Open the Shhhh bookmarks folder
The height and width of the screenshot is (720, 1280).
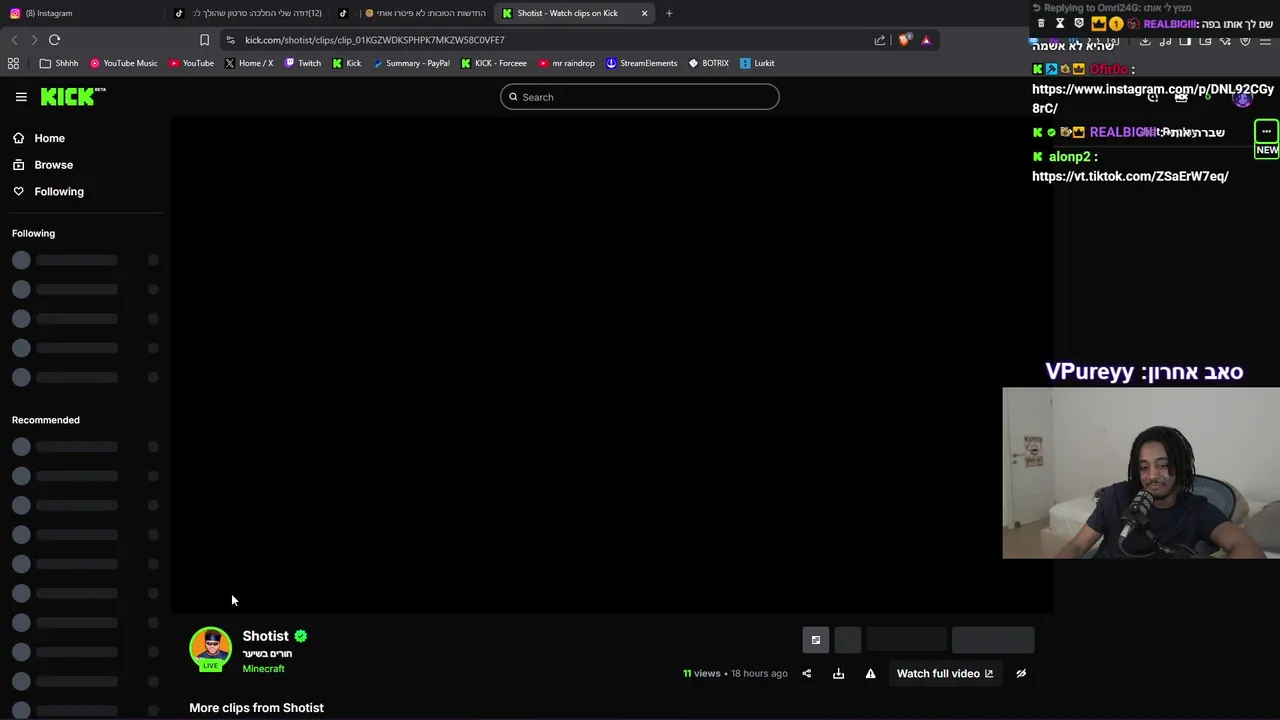click(59, 63)
